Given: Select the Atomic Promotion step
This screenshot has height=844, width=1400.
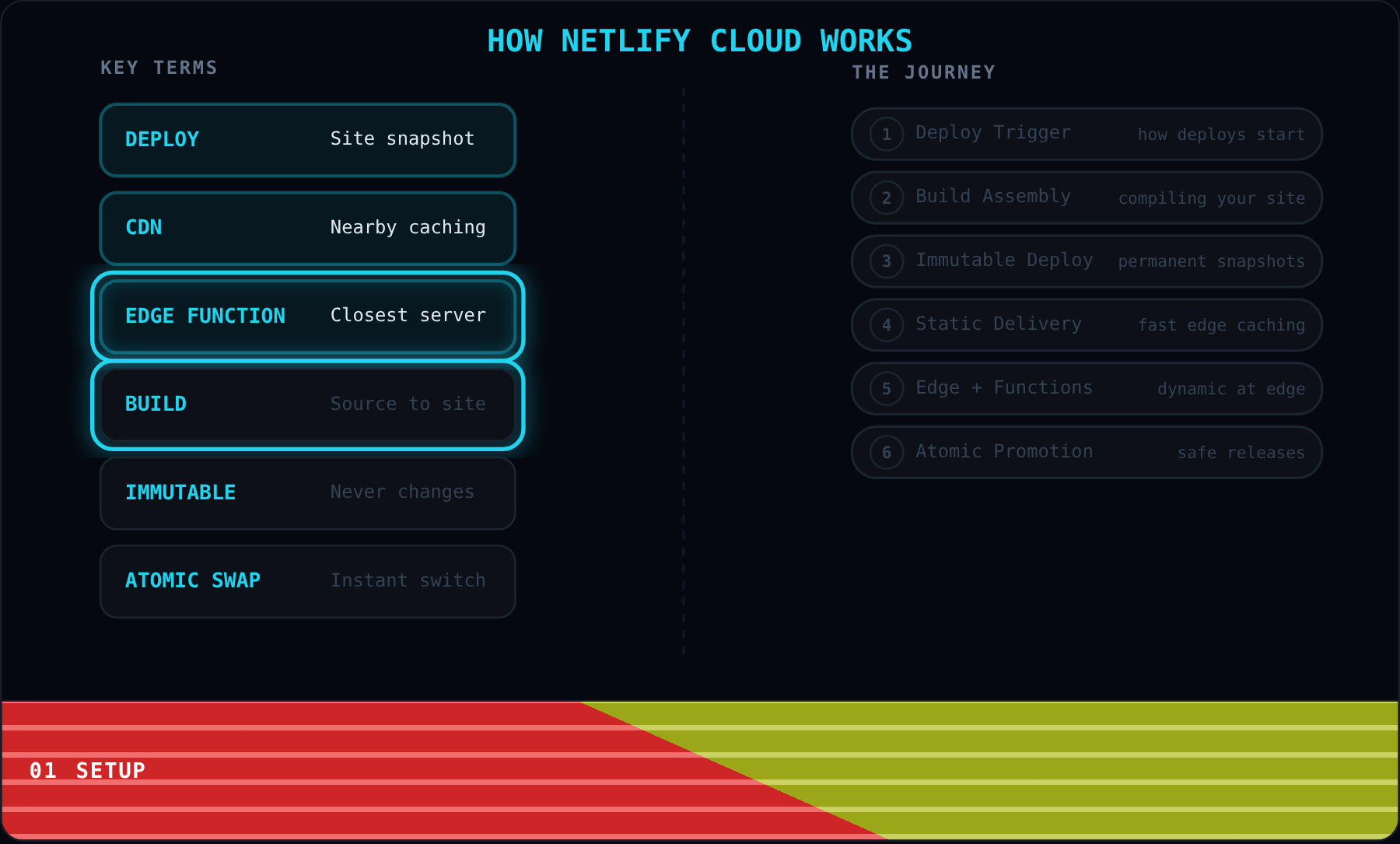Looking at the screenshot, I should 1087,452.
